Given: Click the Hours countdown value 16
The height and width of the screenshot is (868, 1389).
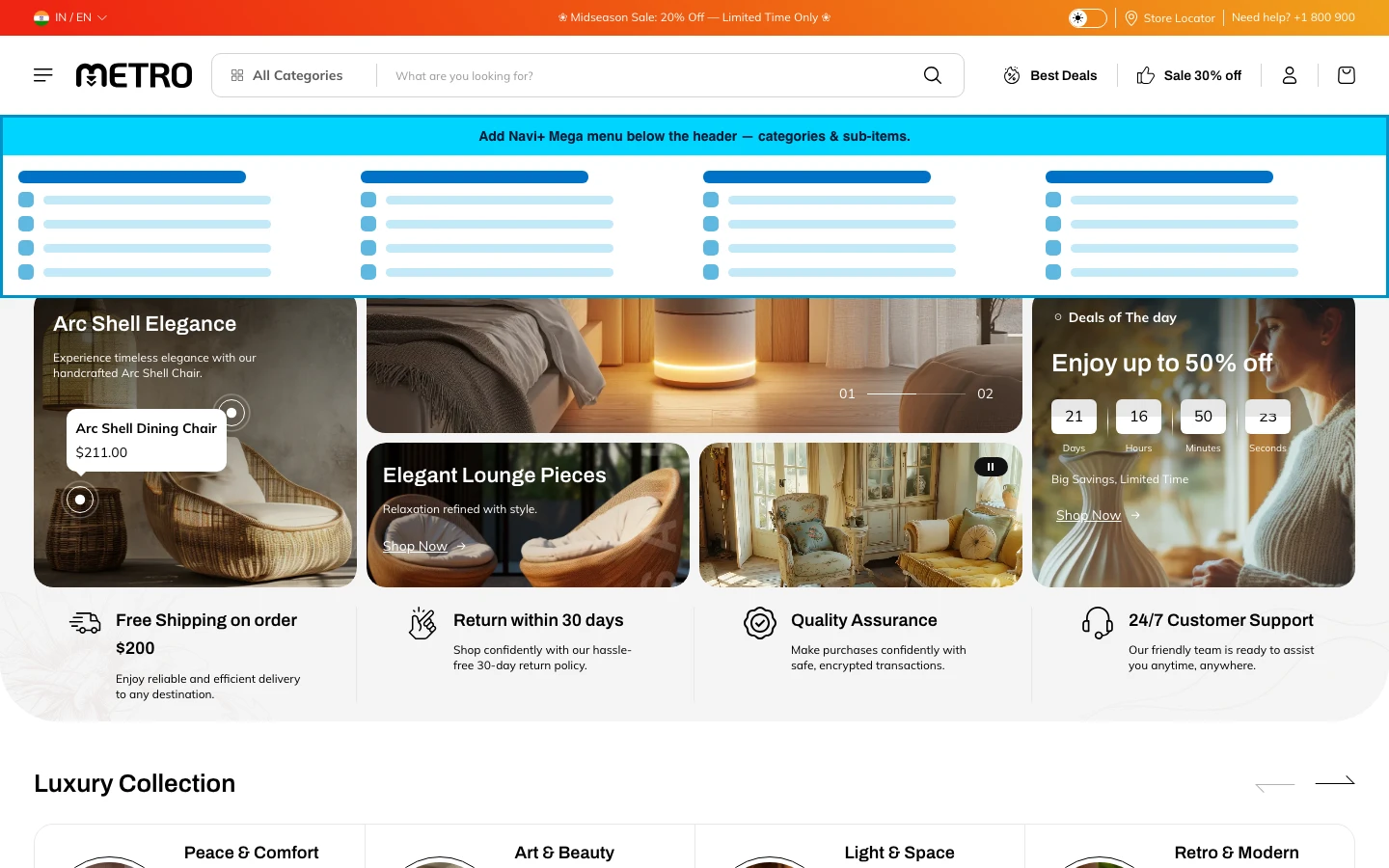Looking at the screenshot, I should coord(1138,417).
